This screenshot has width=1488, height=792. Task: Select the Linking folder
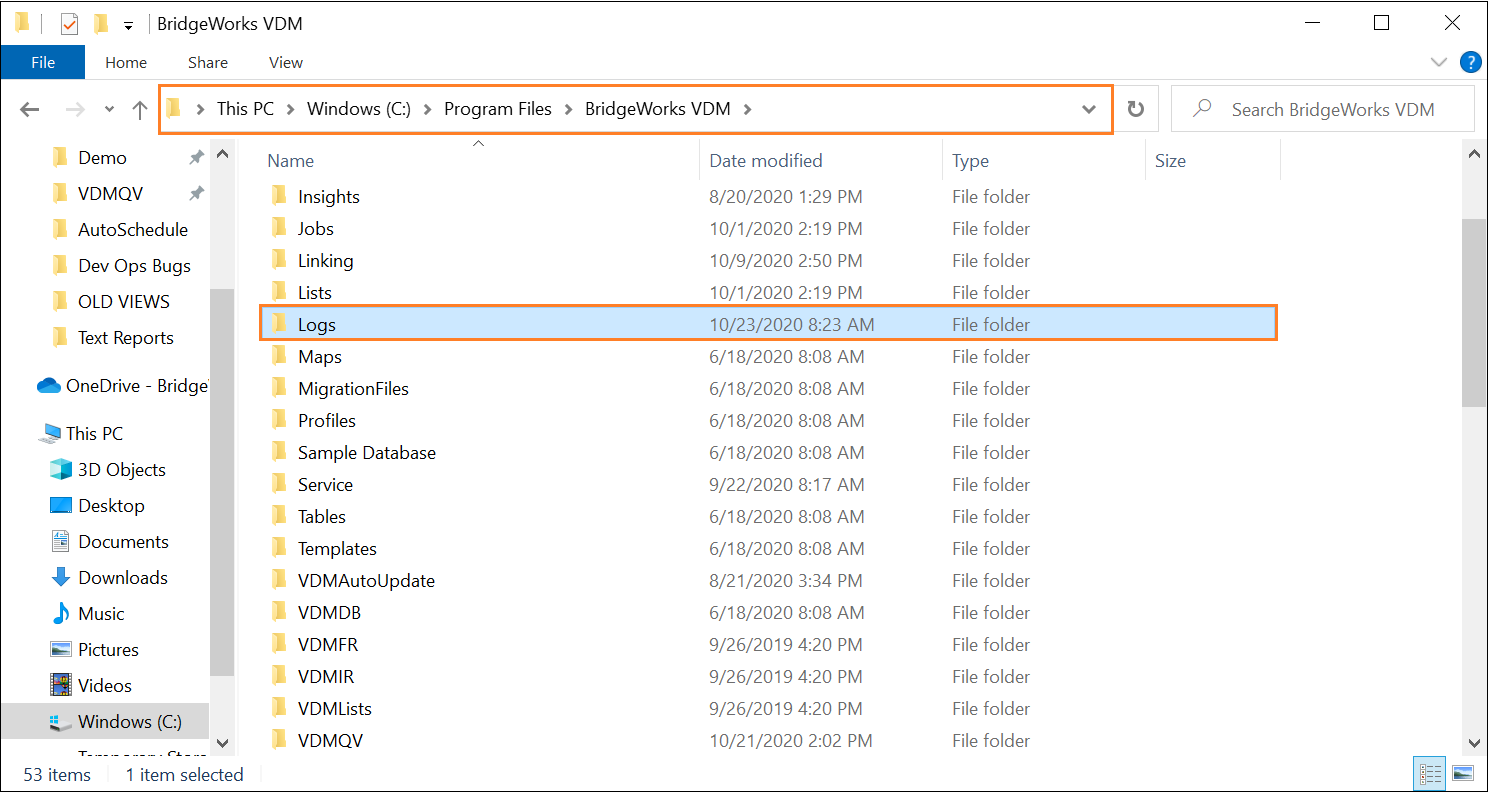(x=325, y=261)
